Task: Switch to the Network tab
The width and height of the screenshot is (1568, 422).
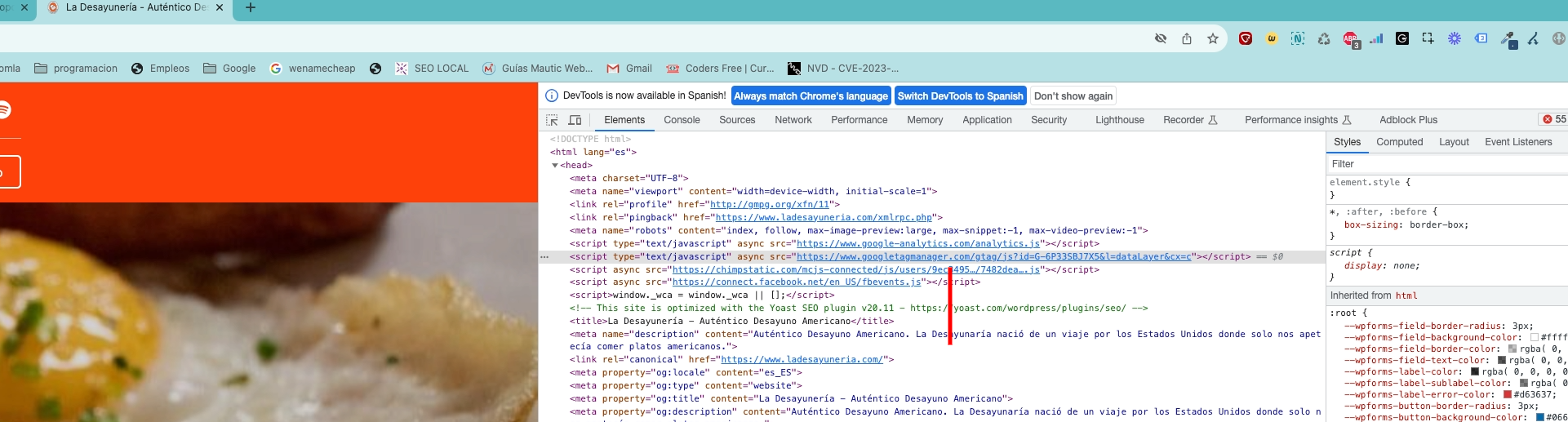Action: pyautogui.click(x=793, y=120)
